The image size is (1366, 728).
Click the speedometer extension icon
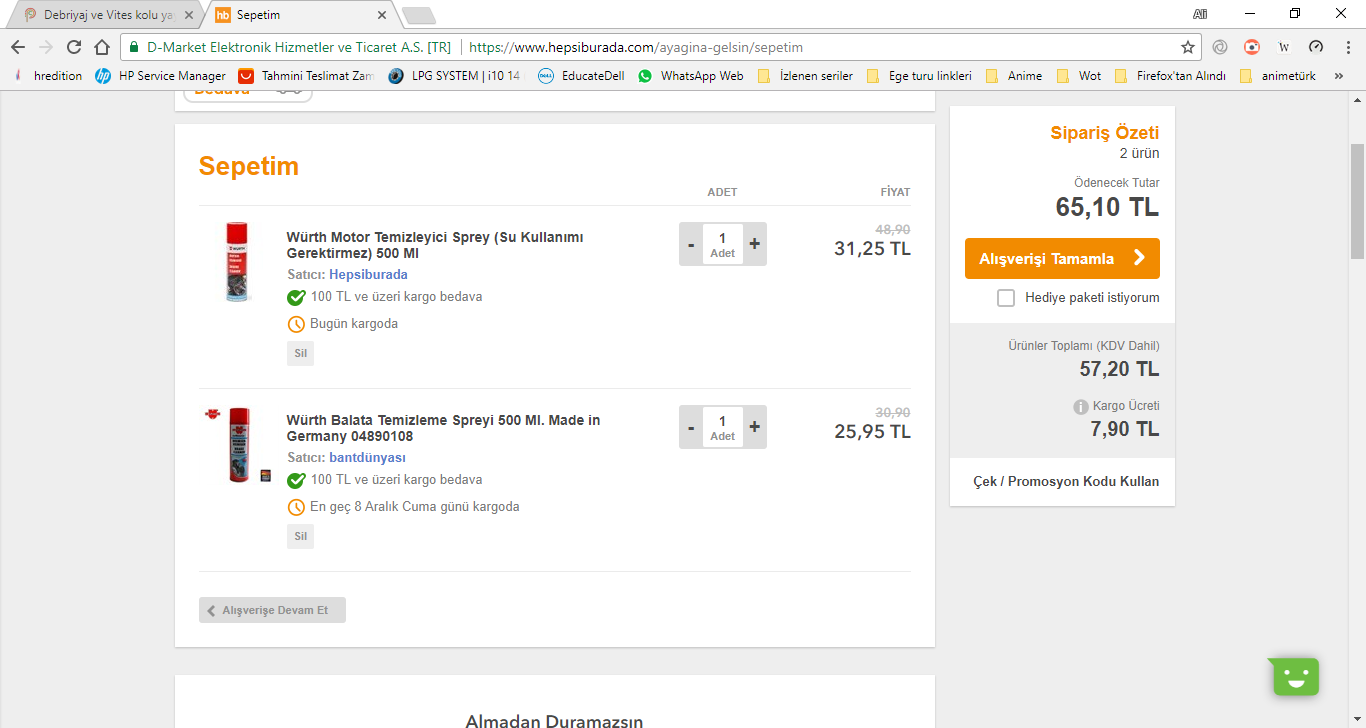[1316, 47]
